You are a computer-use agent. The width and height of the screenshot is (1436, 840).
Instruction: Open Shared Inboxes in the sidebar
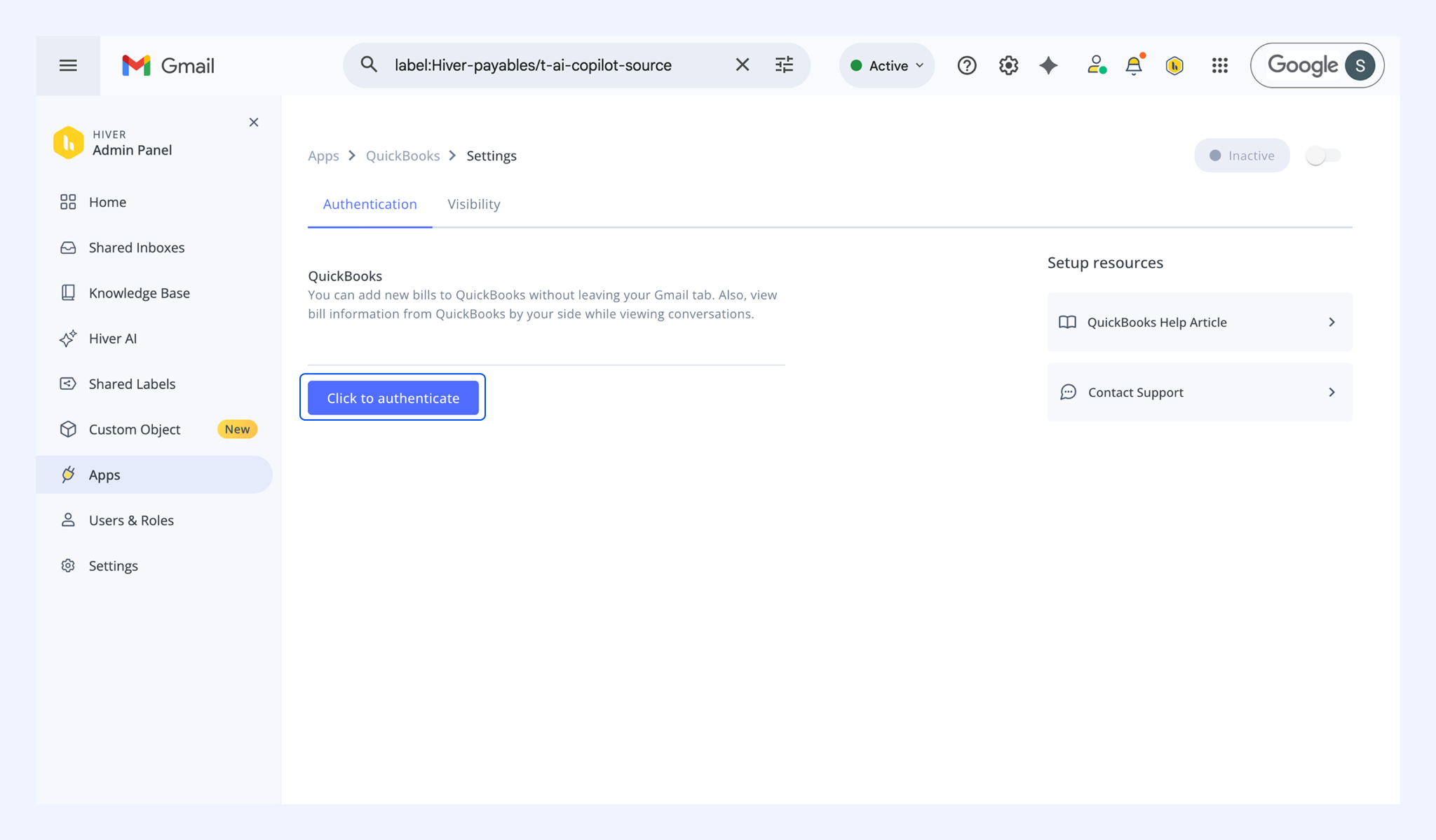[x=154, y=248]
